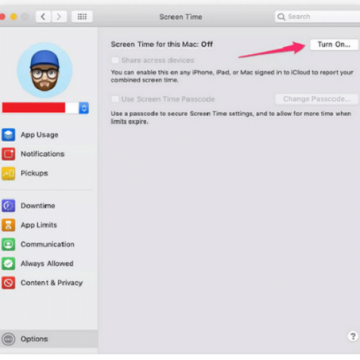Select the yellow Pickups icon
The height and width of the screenshot is (360, 360).
(x=8, y=173)
